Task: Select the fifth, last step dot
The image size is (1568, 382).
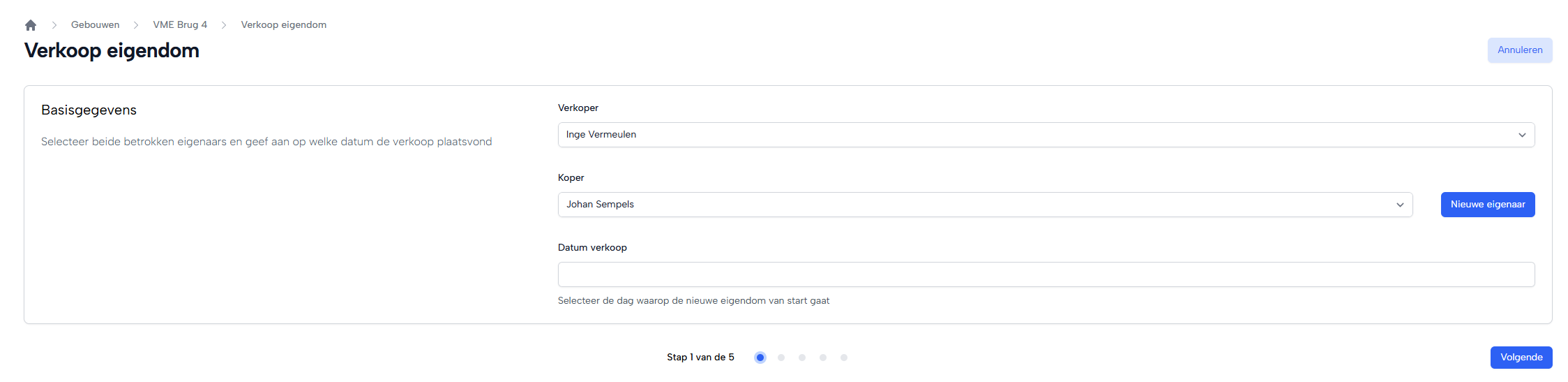Action: tap(844, 358)
